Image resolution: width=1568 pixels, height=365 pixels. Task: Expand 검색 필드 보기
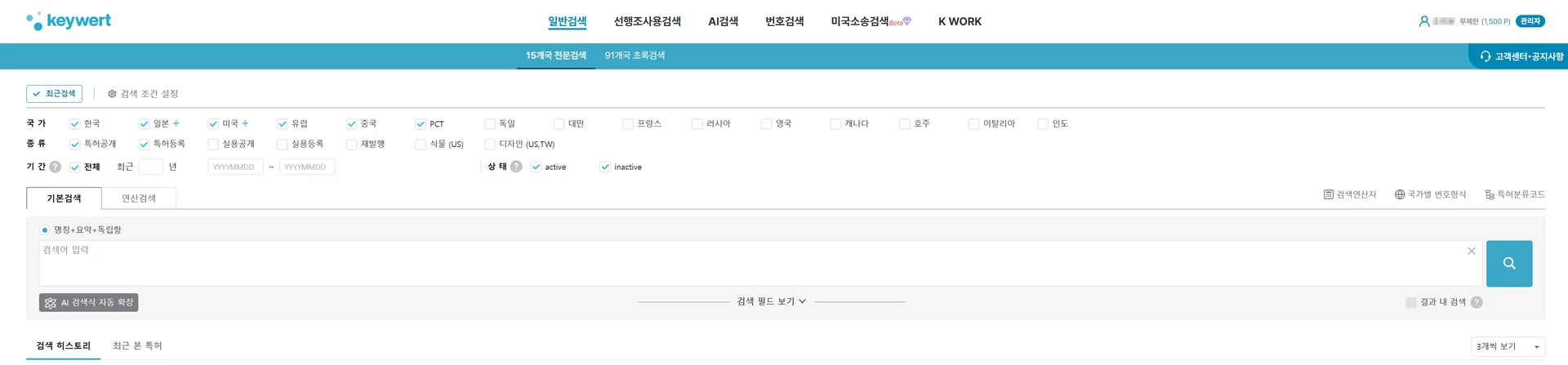point(771,301)
